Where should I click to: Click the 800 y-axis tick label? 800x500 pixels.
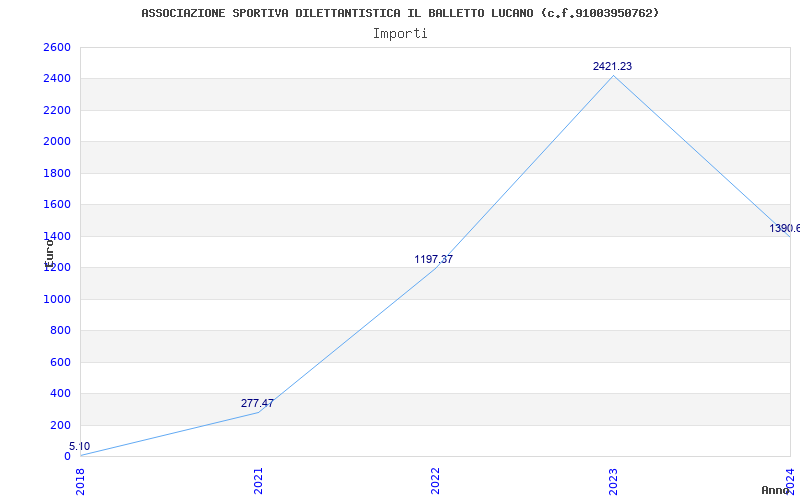61,331
